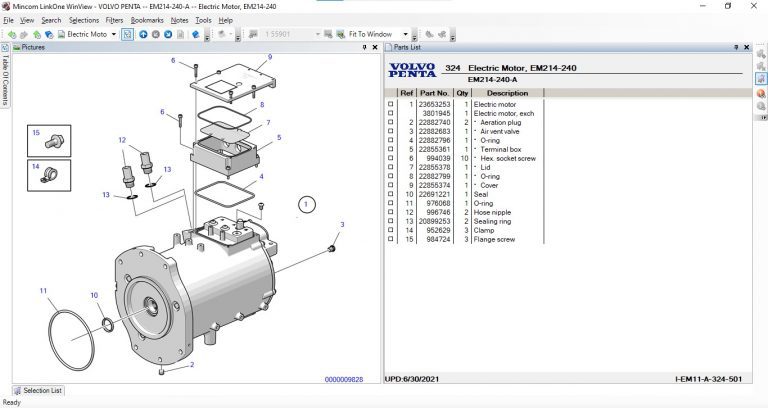Viewport: 768px width, 408px height.
Task: Tick the checkbox for Seal 22691221 row
Action: 390,194
